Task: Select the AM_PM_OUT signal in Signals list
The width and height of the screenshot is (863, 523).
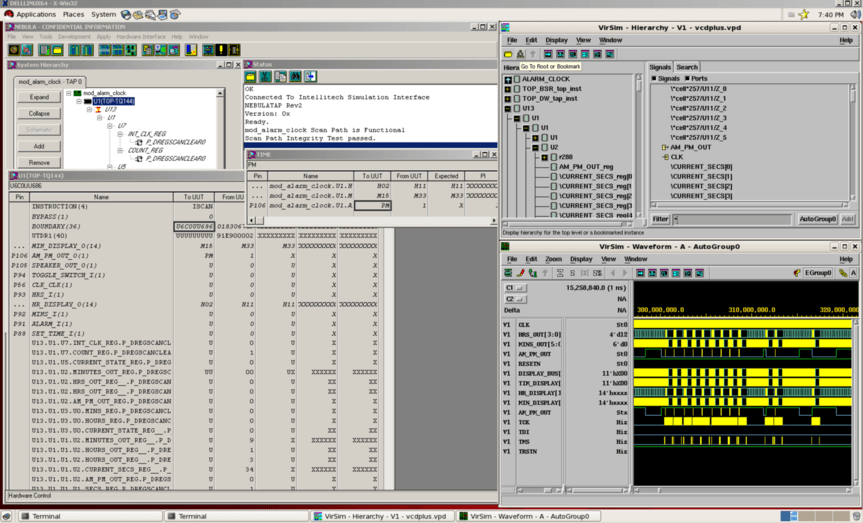Action: 690,148
